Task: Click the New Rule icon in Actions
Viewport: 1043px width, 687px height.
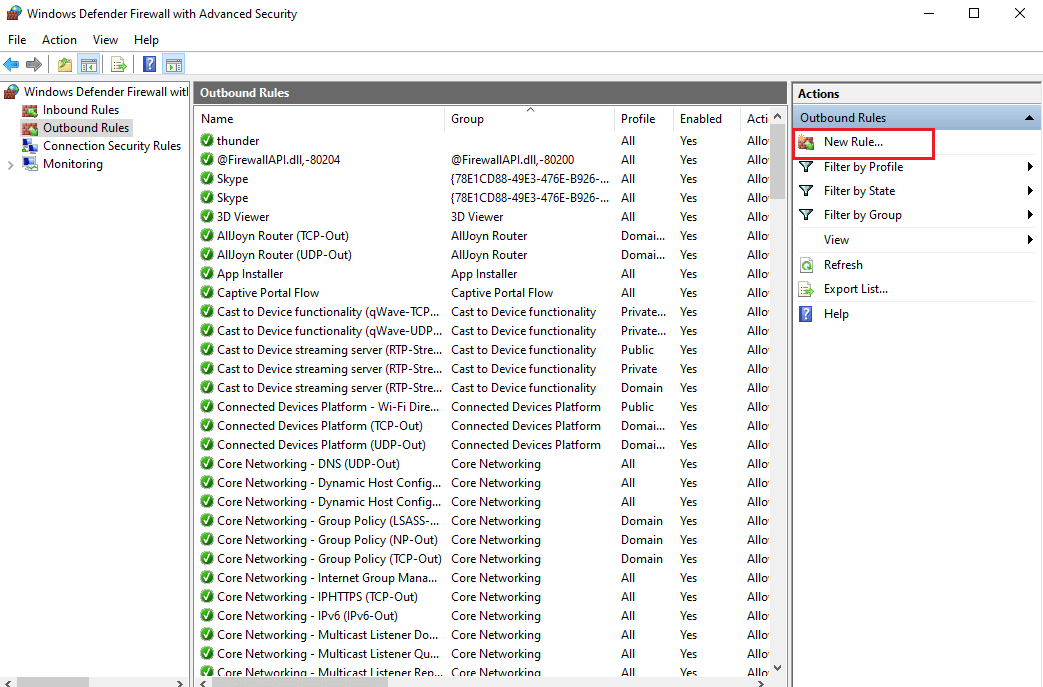Action: [806, 142]
